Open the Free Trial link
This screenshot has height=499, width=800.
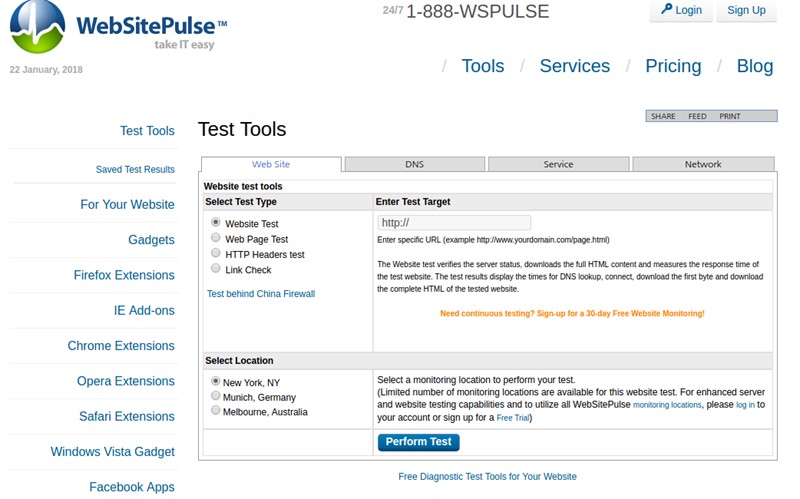pyautogui.click(x=513, y=418)
